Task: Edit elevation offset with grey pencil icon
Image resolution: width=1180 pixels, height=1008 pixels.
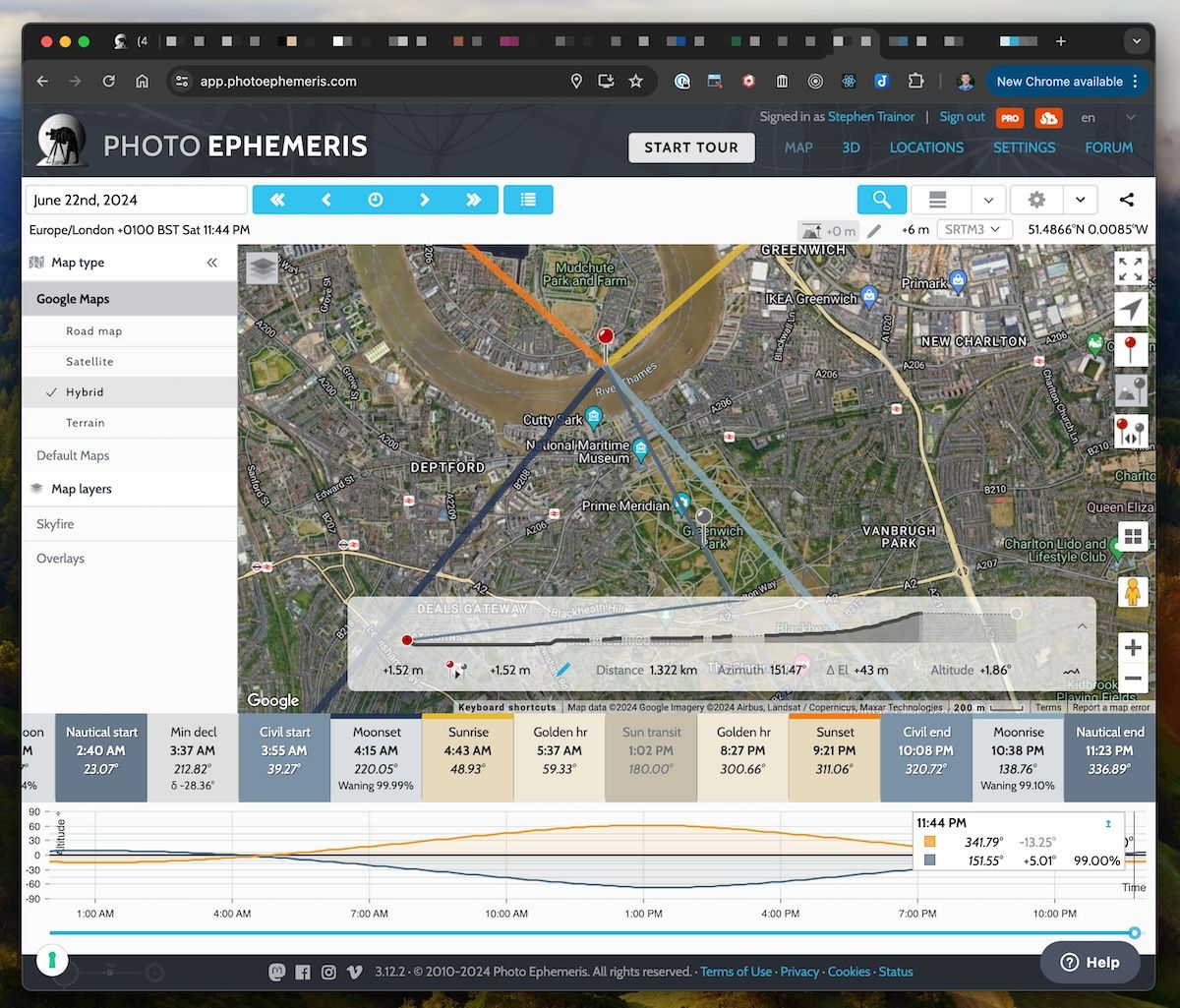Action: 874,230
